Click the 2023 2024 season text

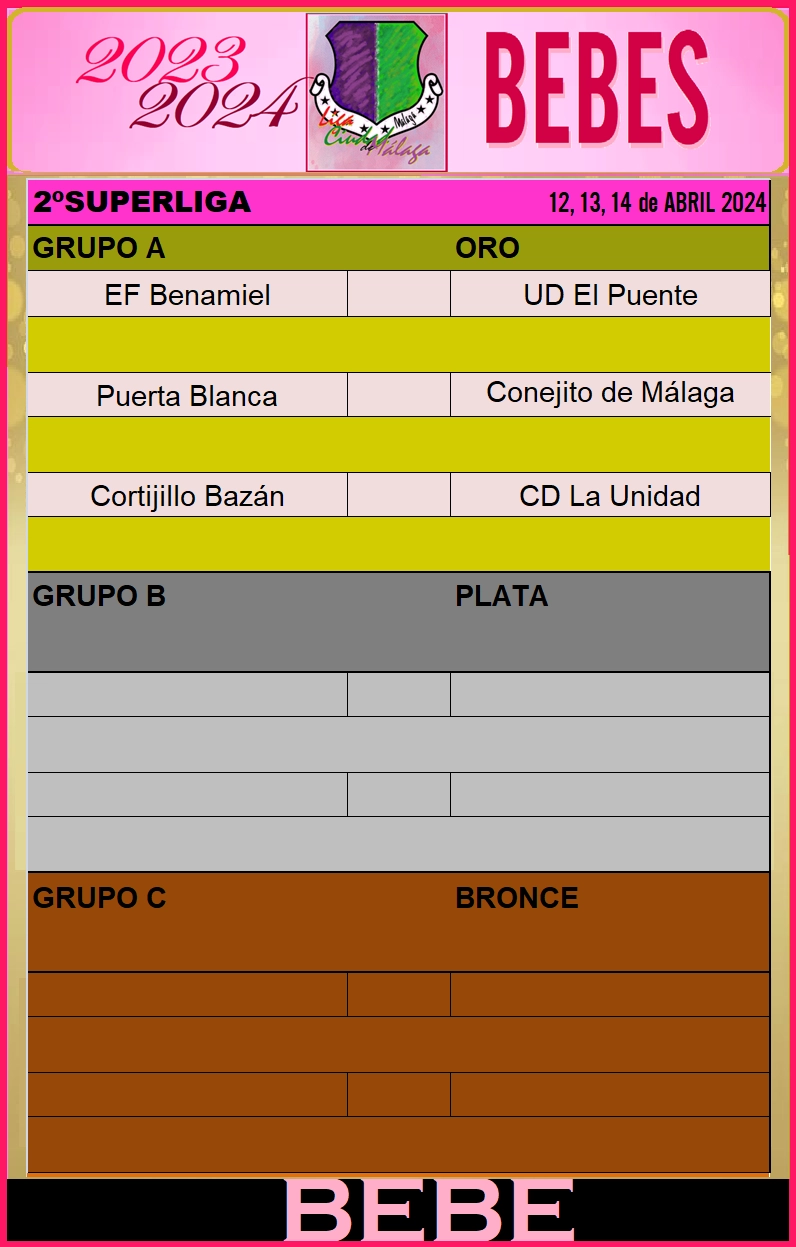(x=187, y=84)
